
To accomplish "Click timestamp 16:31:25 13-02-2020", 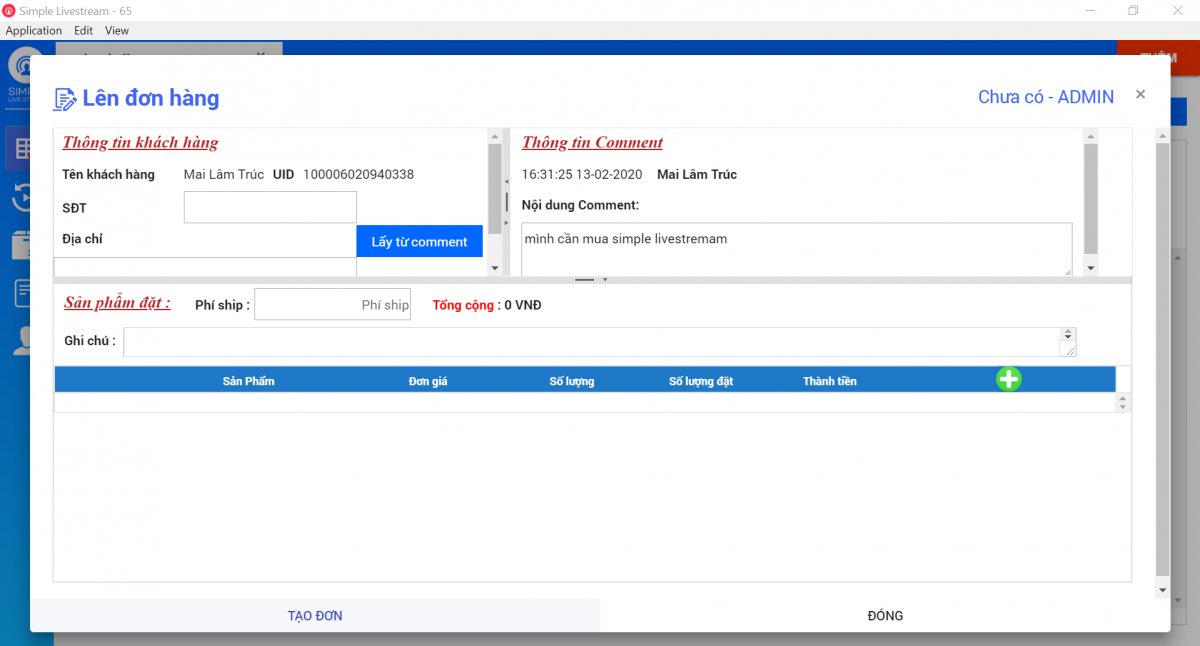I will click(x=581, y=175).
